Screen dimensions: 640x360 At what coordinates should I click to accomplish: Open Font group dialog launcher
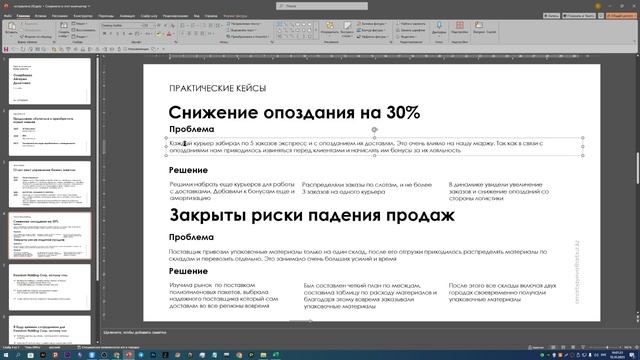[176, 42]
